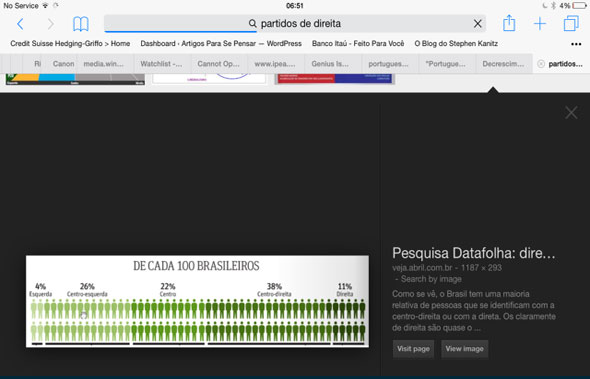Open 'Banco Itaú - Feito Para Você' bookmark
Image resolution: width=590 pixels, height=379 pixels.
(x=358, y=44)
